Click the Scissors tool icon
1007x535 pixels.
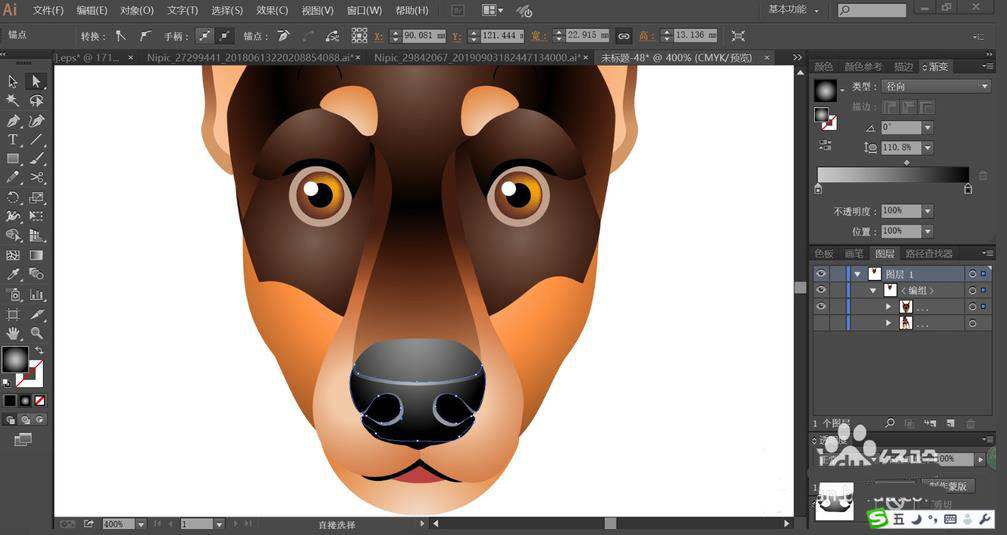pyautogui.click(x=37, y=177)
